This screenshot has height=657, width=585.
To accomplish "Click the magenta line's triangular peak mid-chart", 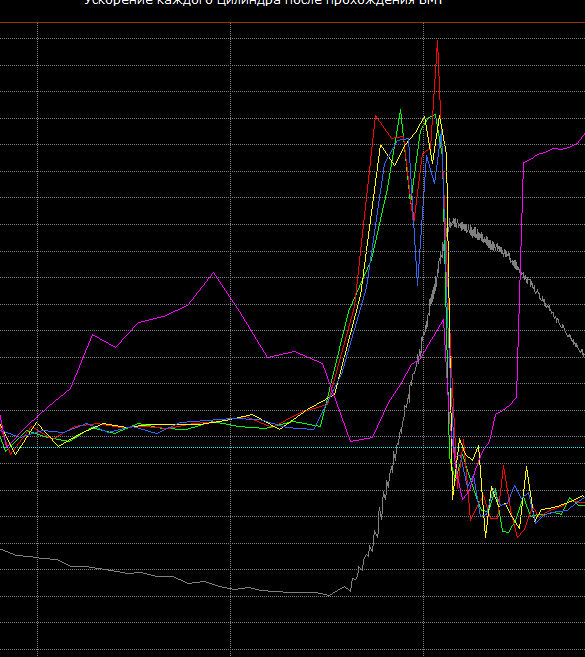I will pyautogui.click(x=214, y=274).
